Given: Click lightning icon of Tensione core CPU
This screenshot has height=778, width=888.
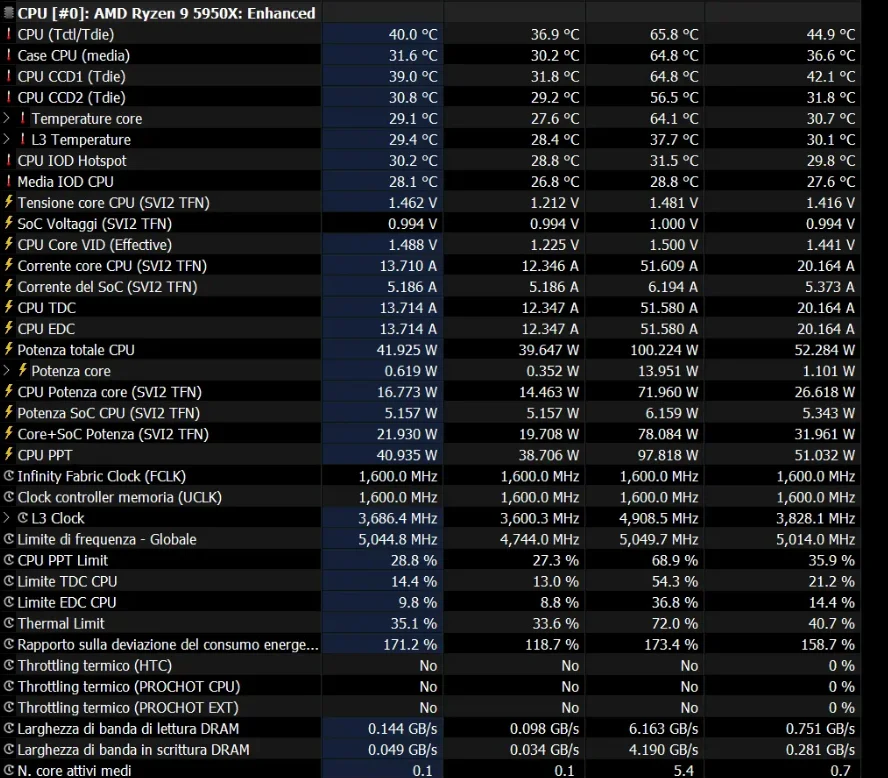Looking at the screenshot, I should coord(8,202).
